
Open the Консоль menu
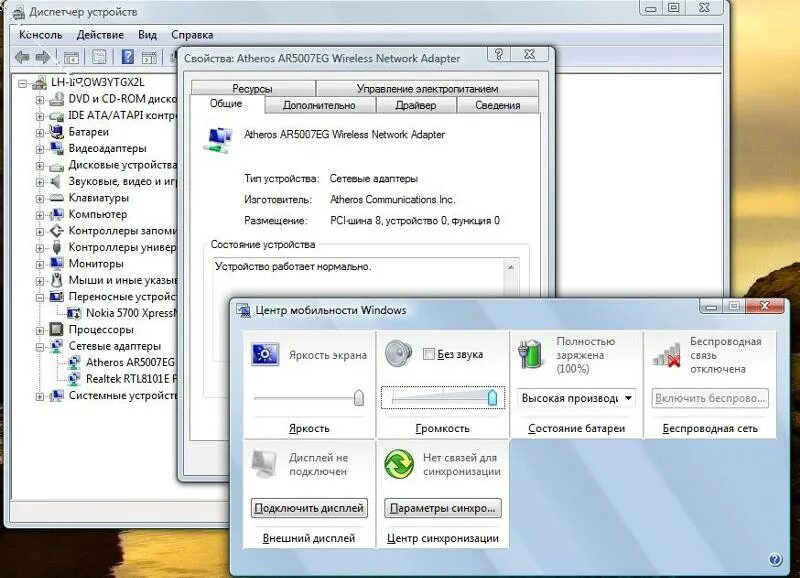coord(40,35)
